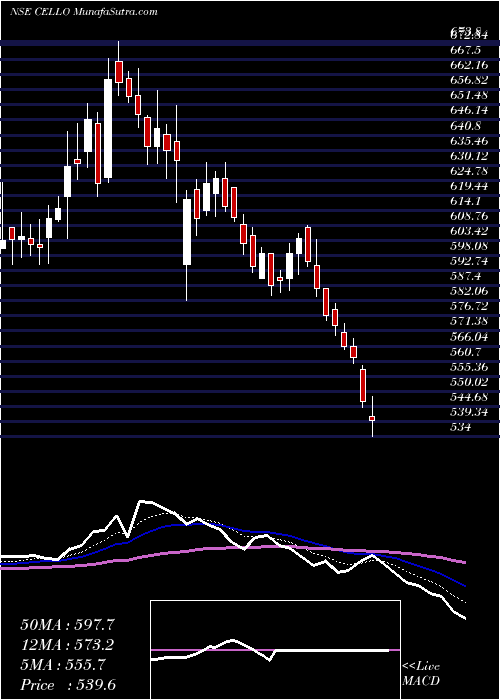This screenshot has width=500, height=700.
Task: Click the 656.82 price axis label
Action: pos(469,80)
